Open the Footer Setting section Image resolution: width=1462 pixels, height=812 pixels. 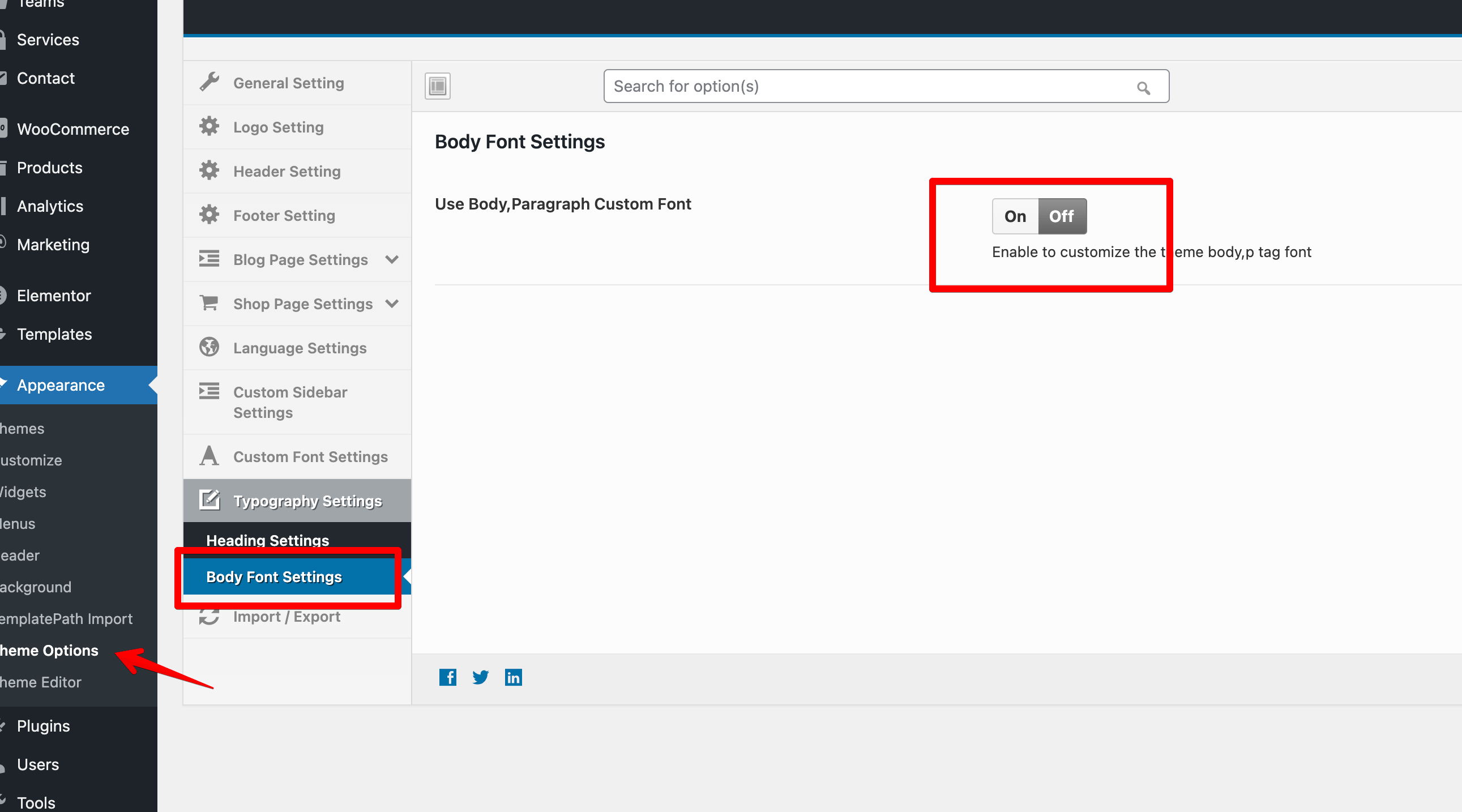point(284,216)
